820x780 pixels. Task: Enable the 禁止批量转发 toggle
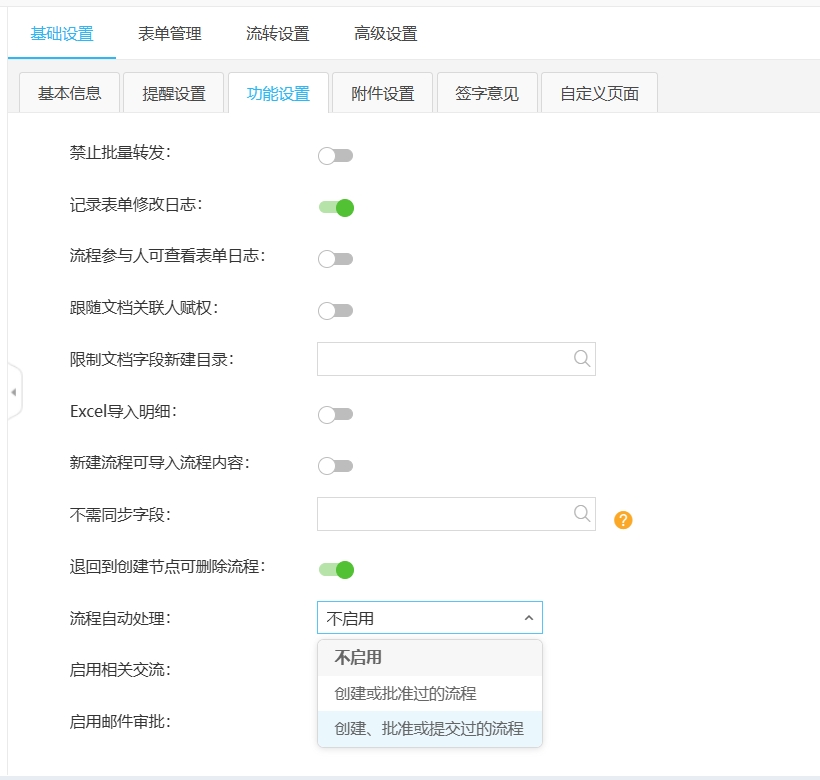[x=335, y=156]
